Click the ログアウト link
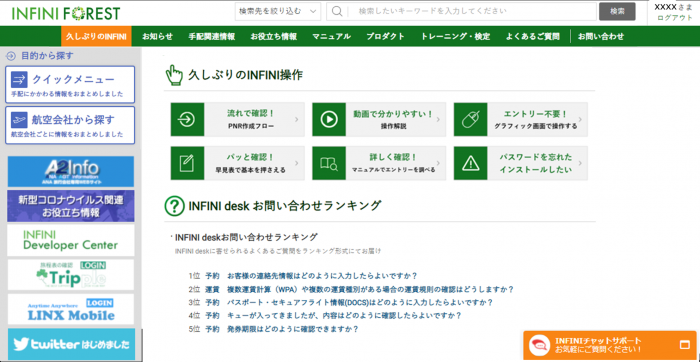This screenshot has width=700, height=362. tap(675, 18)
